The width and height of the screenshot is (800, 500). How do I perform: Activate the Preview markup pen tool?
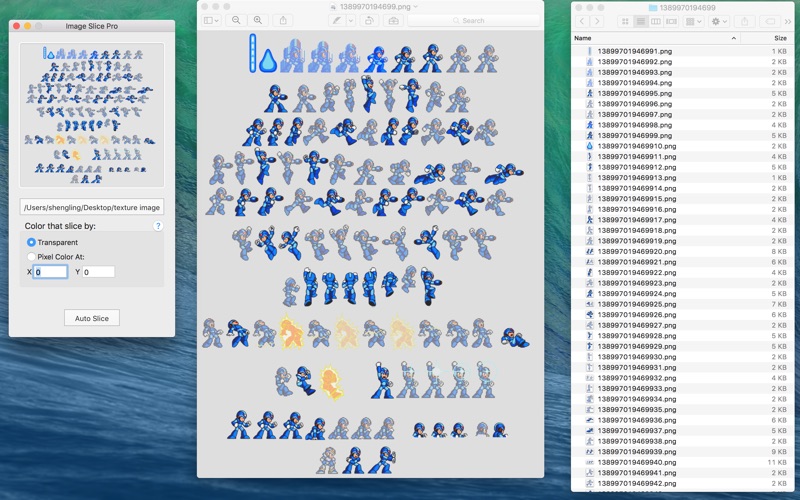tap(337, 20)
